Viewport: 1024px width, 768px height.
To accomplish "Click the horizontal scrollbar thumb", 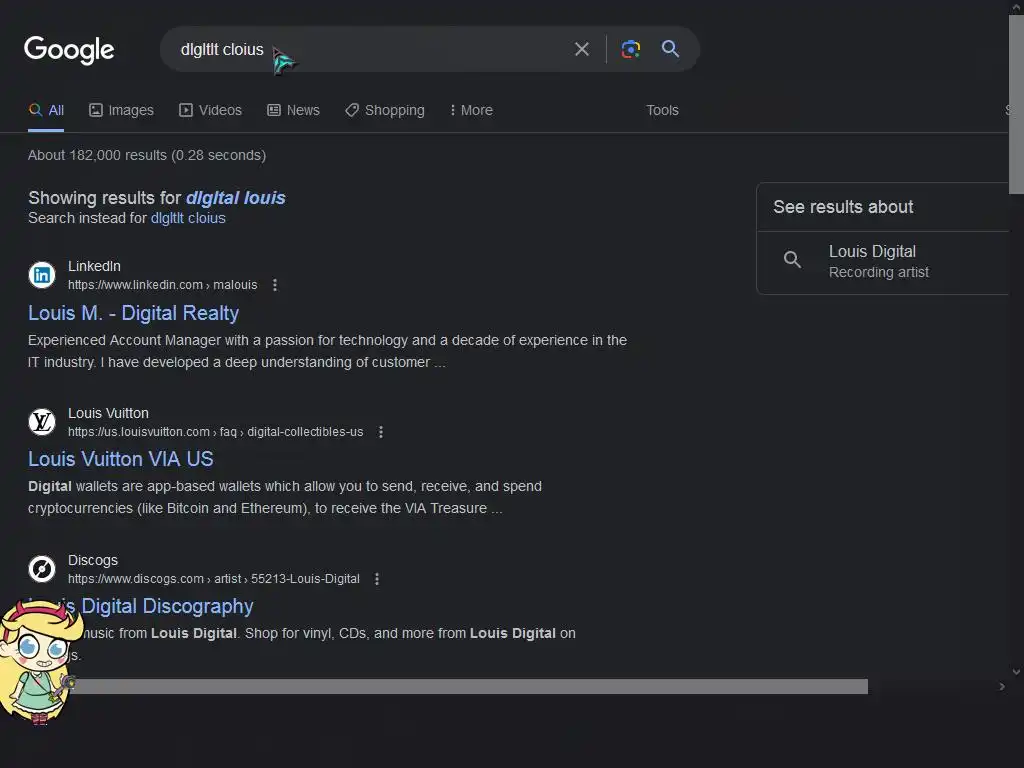I will [x=467, y=686].
